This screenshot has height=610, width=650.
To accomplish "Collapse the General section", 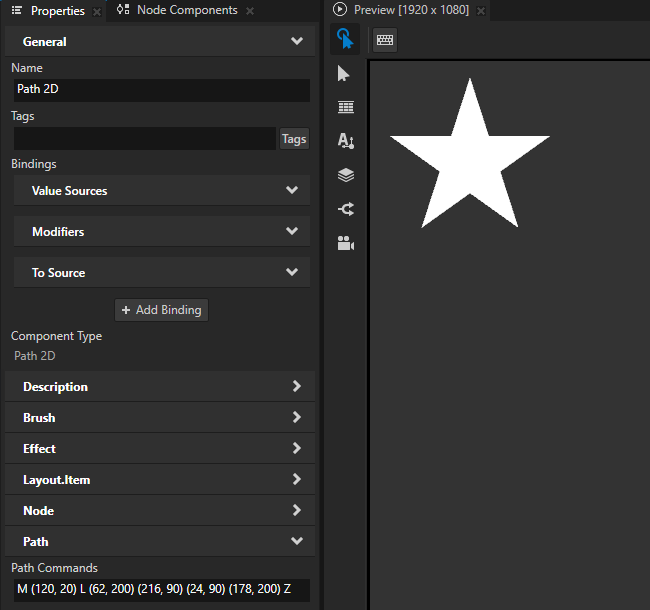I will tap(296, 42).
